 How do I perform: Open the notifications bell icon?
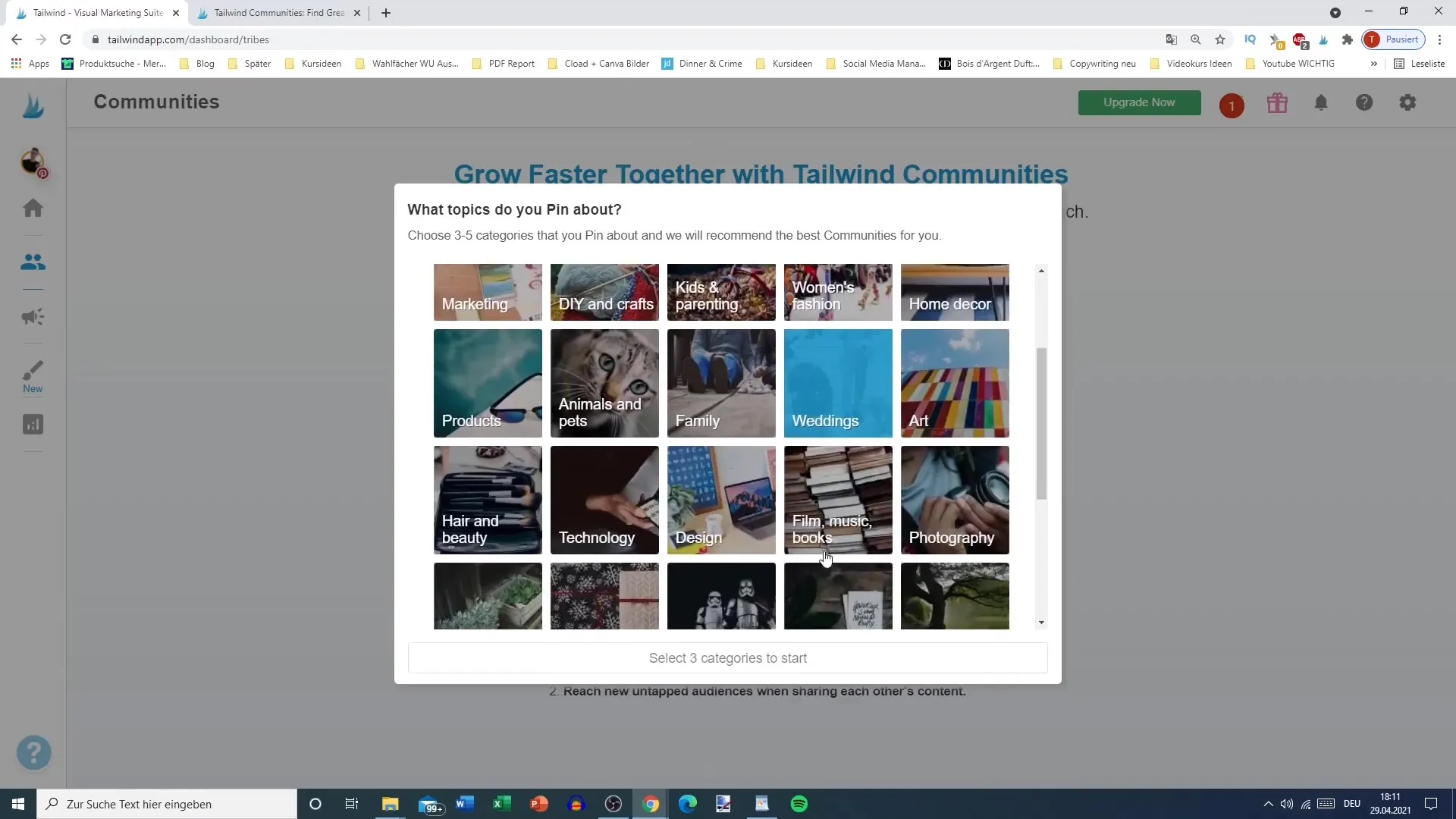(x=1321, y=102)
